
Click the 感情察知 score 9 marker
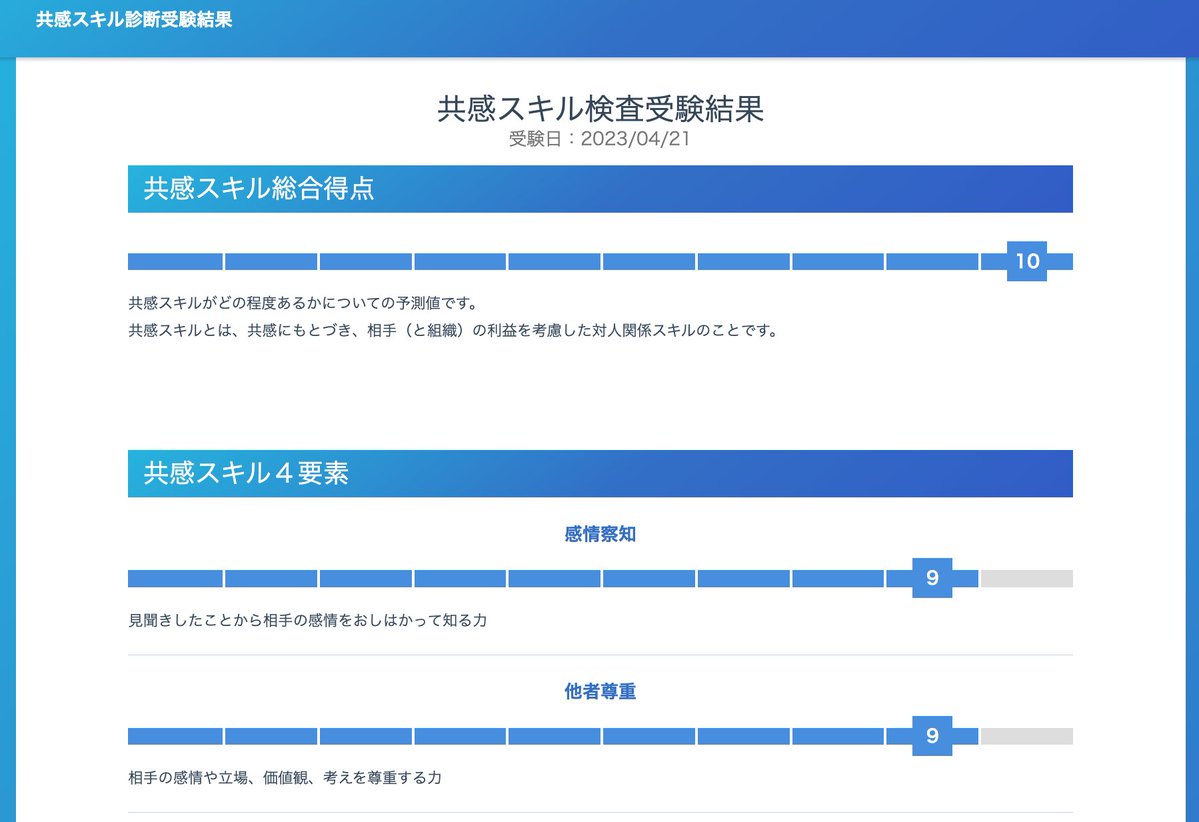click(x=932, y=578)
